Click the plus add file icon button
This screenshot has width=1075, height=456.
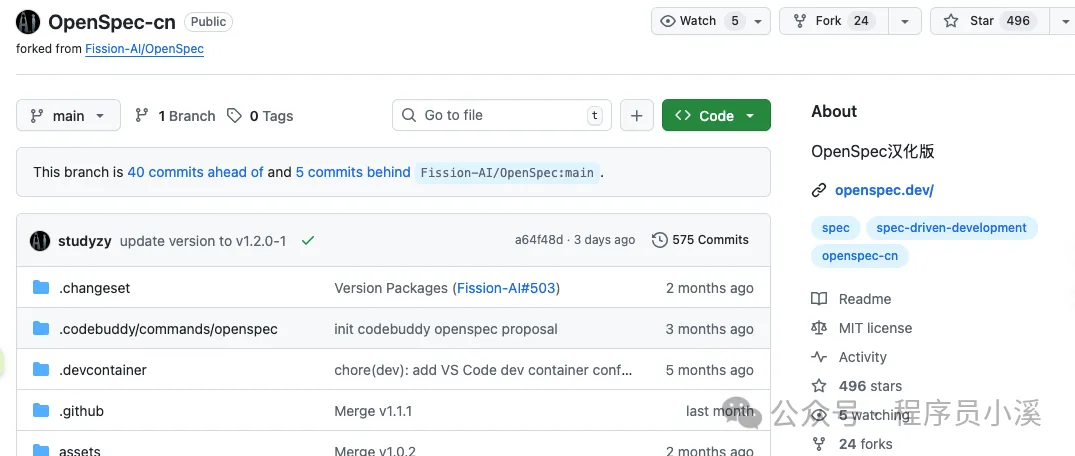[x=636, y=115]
